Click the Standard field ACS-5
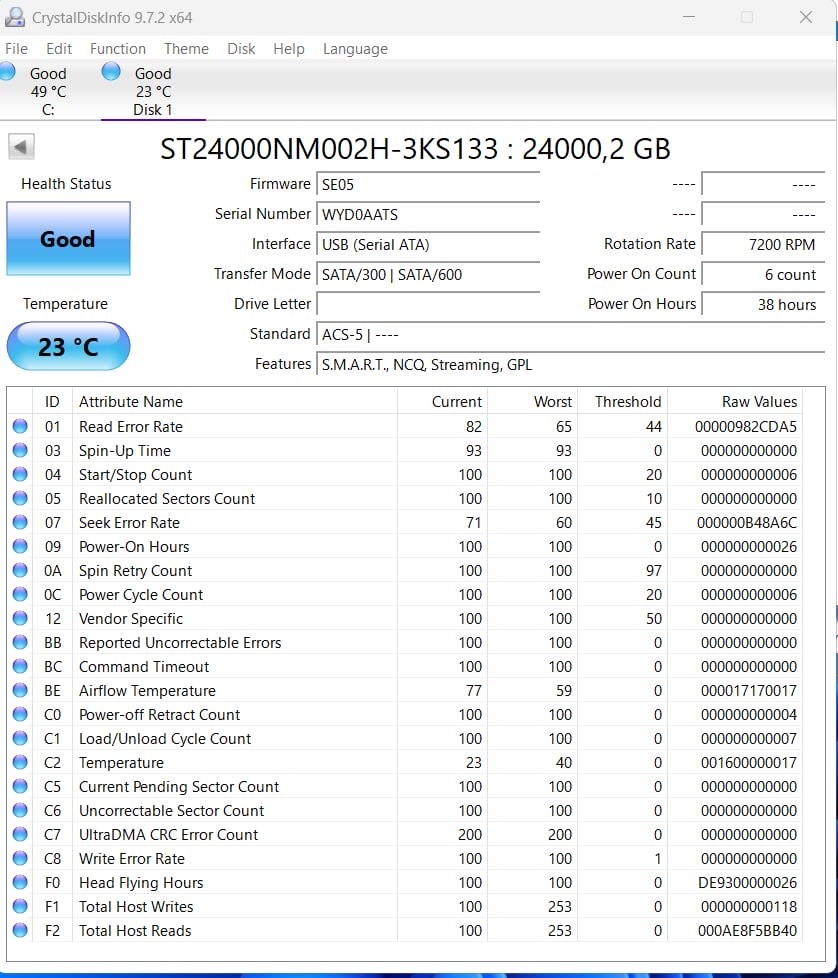Viewport: 838px width, 978px height. point(571,334)
